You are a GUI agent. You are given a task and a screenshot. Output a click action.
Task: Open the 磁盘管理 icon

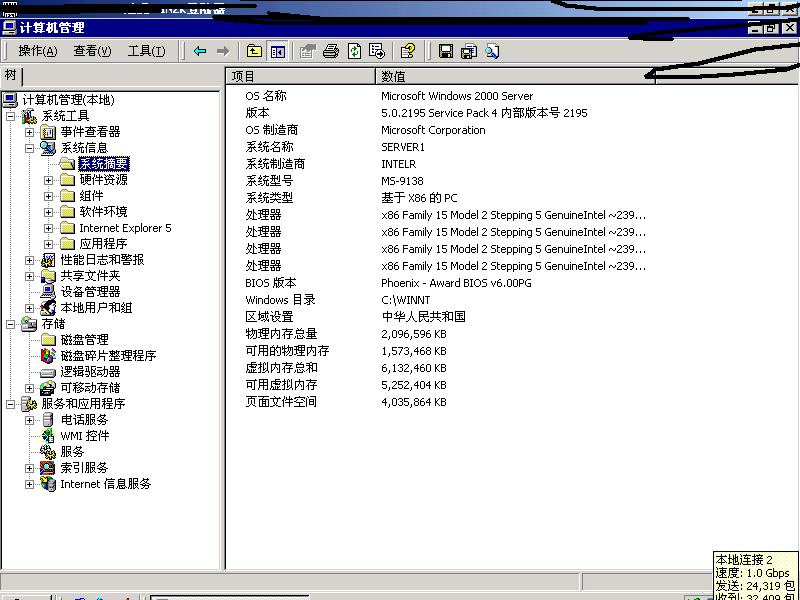click(48, 340)
